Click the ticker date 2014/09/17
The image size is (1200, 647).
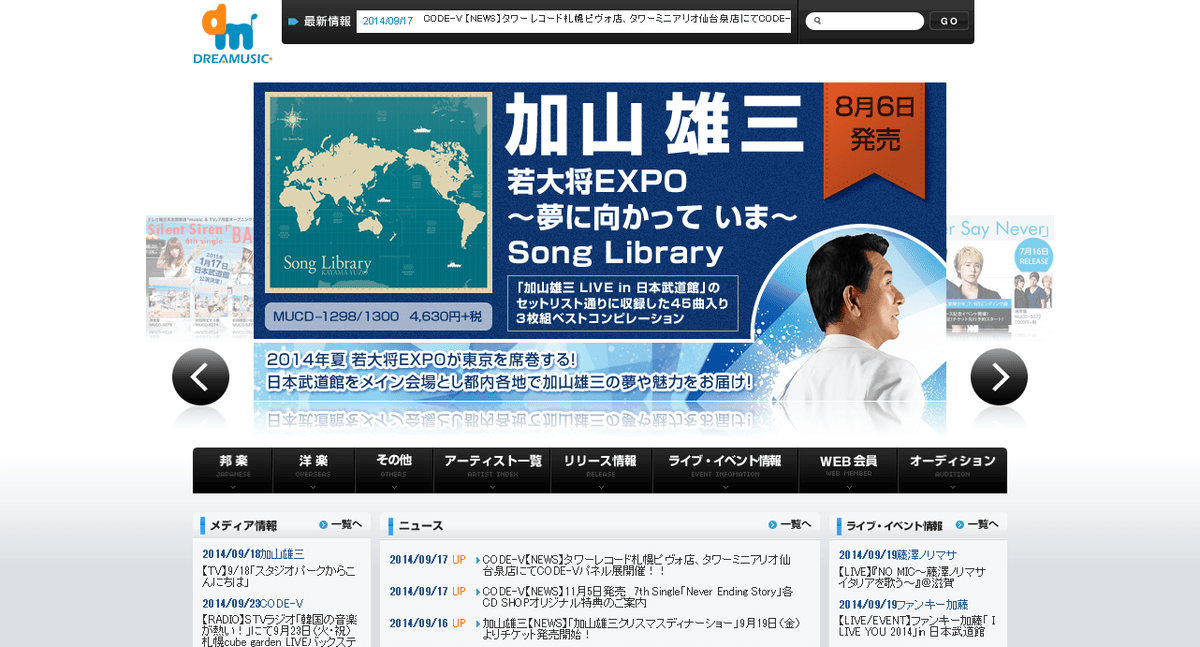coord(387,21)
